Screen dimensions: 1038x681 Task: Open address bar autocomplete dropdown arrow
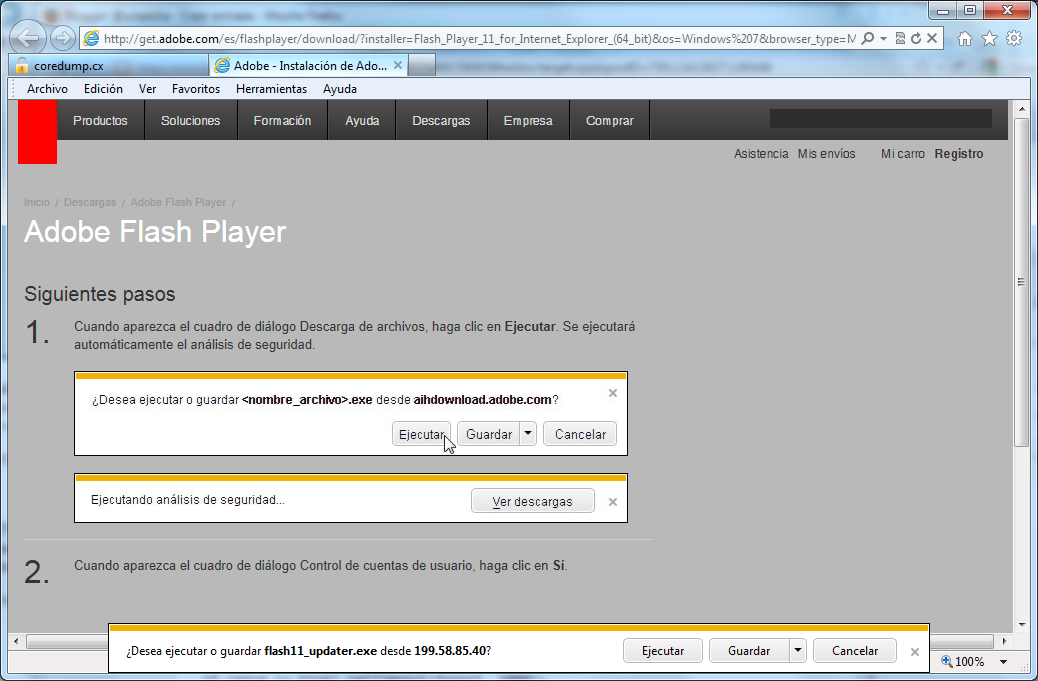click(883, 38)
